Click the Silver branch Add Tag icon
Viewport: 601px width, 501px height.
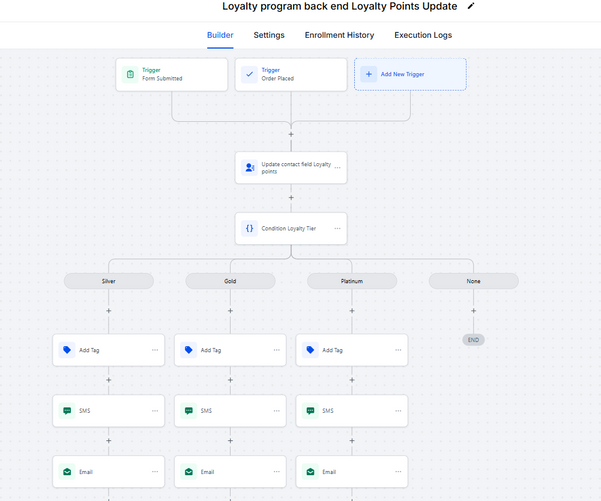tap(67, 350)
